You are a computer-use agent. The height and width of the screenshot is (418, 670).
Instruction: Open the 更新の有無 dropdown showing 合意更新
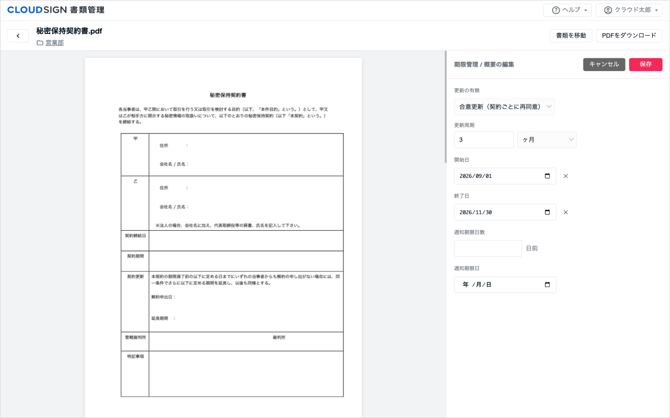tap(504, 106)
